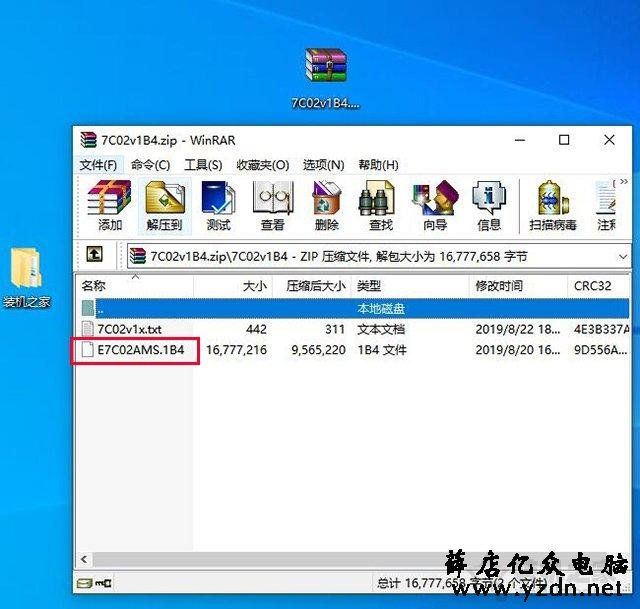Click the 文本文档 type cell
Image resolution: width=640 pixels, height=609 pixels.
(x=381, y=329)
